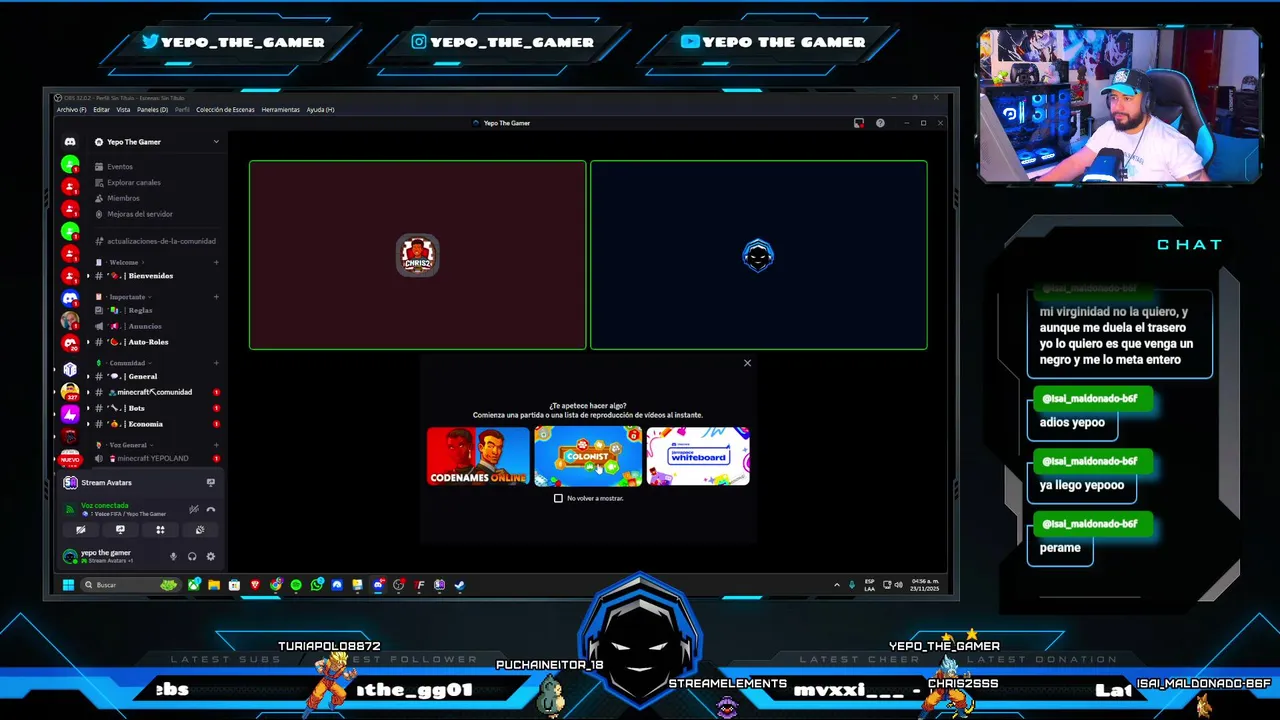Toggle camera in voice panel

coord(81,530)
